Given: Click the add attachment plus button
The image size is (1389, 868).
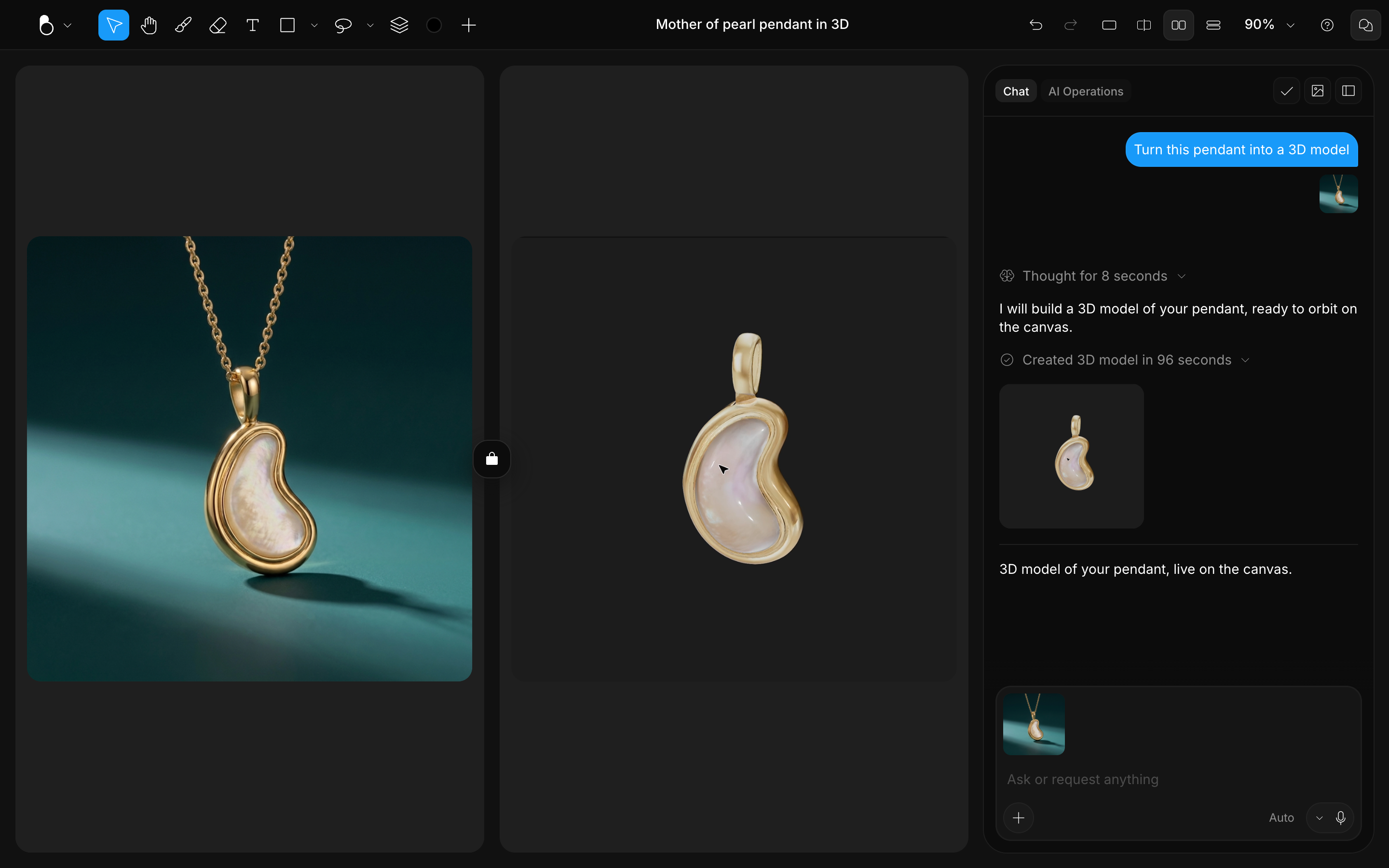Looking at the screenshot, I should click(x=1019, y=817).
